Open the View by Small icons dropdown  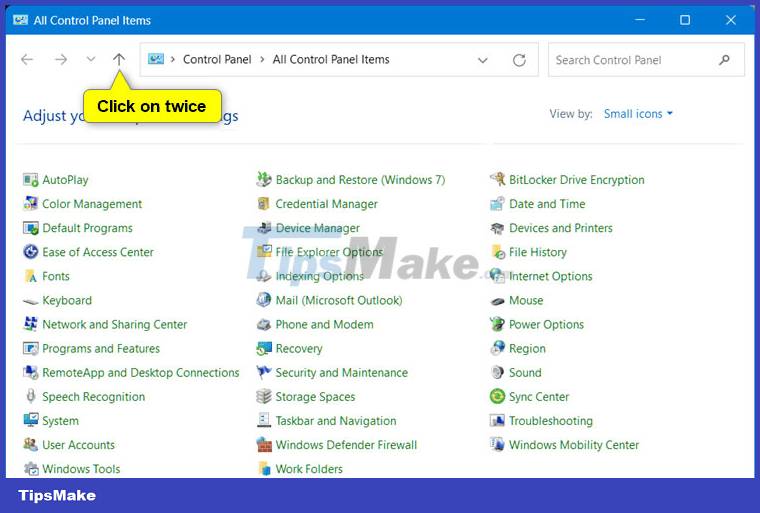[x=638, y=113]
